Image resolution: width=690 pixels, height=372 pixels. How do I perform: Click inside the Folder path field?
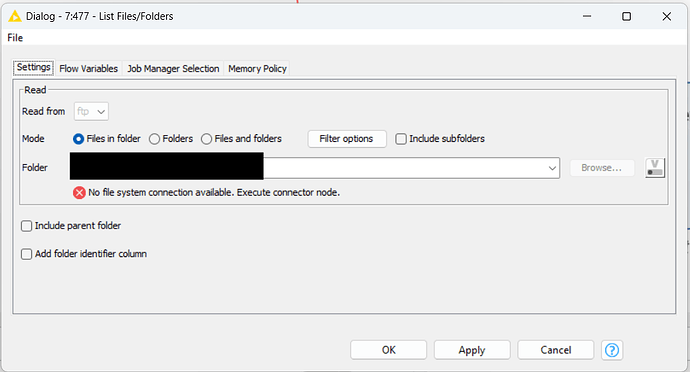tap(315, 168)
